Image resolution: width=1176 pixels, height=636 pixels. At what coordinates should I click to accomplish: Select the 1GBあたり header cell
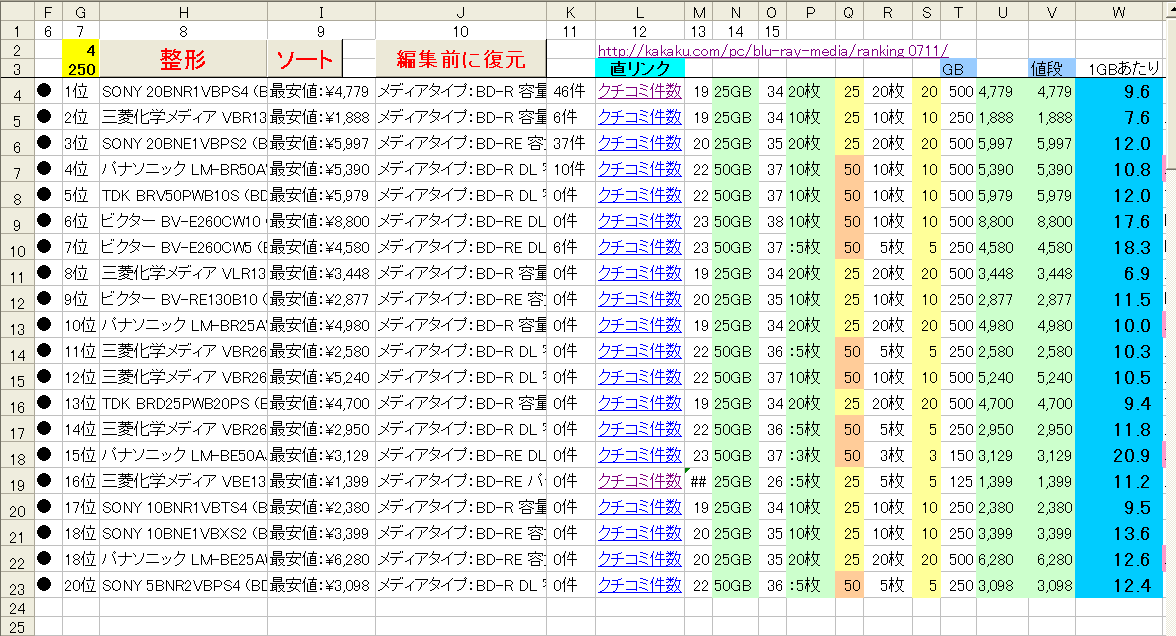pyautogui.click(x=1118, y=68)
